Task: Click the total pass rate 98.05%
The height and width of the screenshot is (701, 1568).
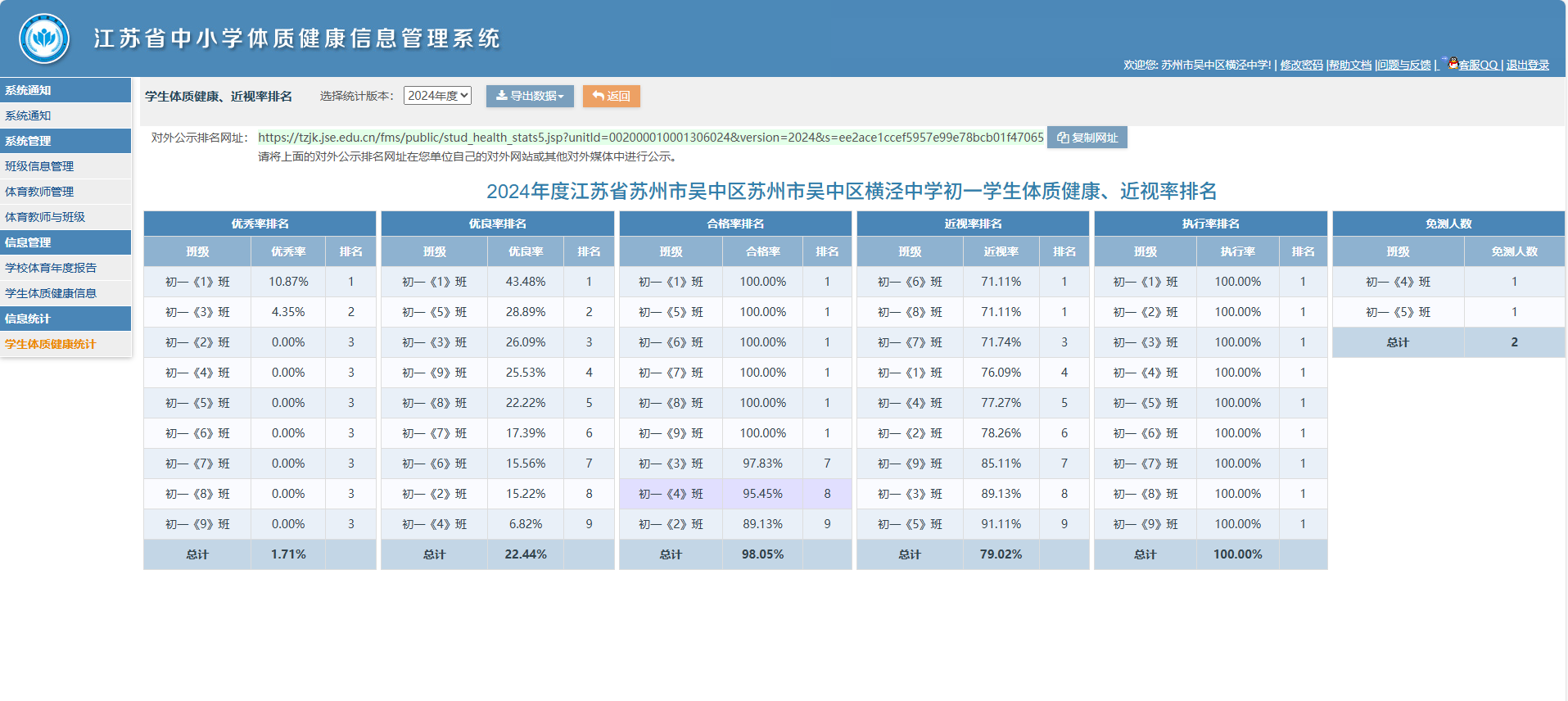Action: click(763, 554)
